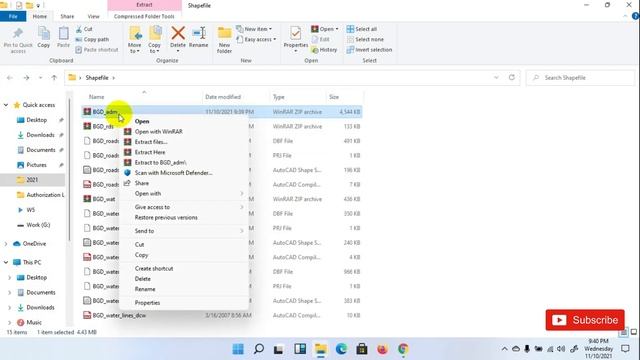
Task: Click the Windows Start button on taskbar
Action: tap(238, 349)
